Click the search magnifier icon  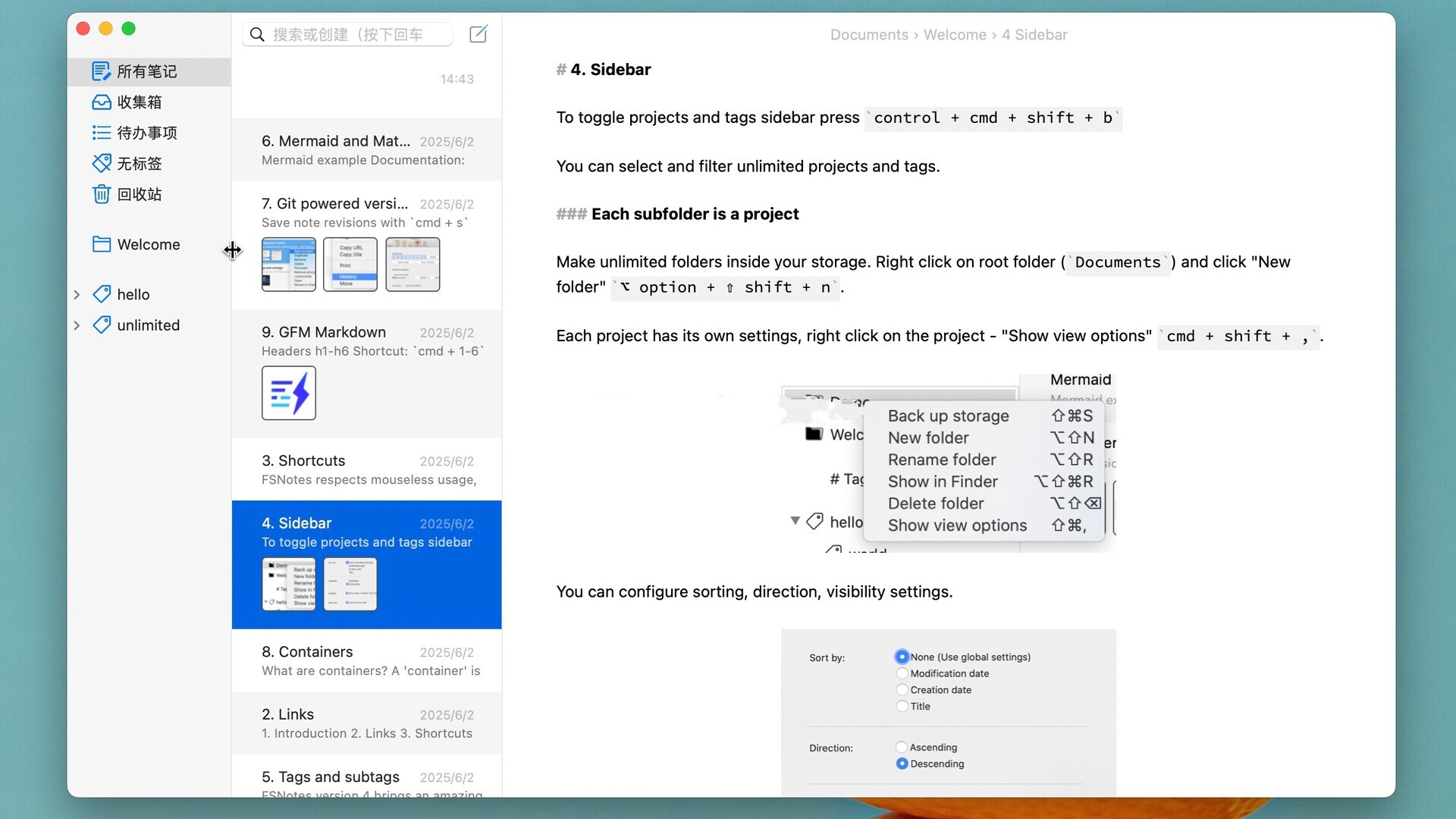click(257, 35)
